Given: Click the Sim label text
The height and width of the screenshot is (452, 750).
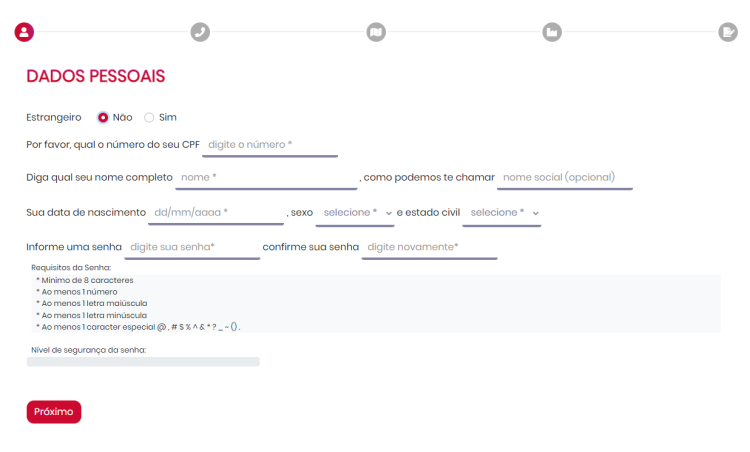Looking at the screenshot, I should pyautogui.click(x=167, y=117).
